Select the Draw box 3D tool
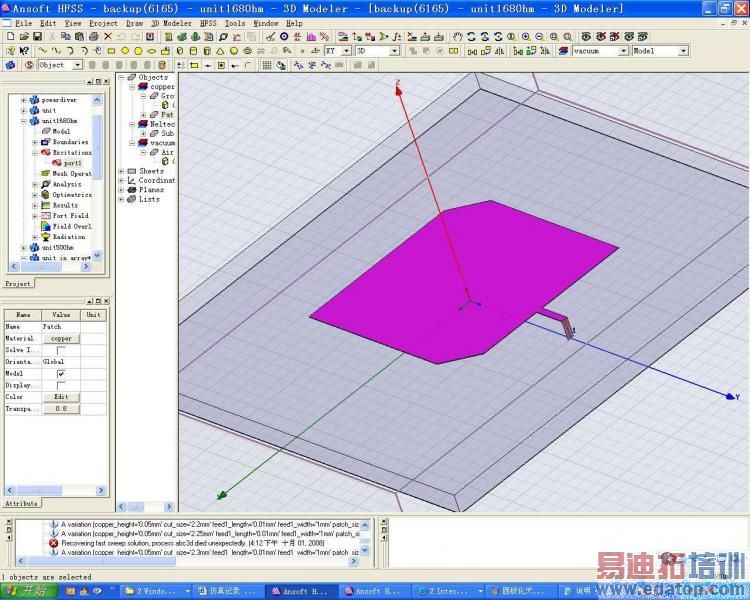 [x=180, y=51]
